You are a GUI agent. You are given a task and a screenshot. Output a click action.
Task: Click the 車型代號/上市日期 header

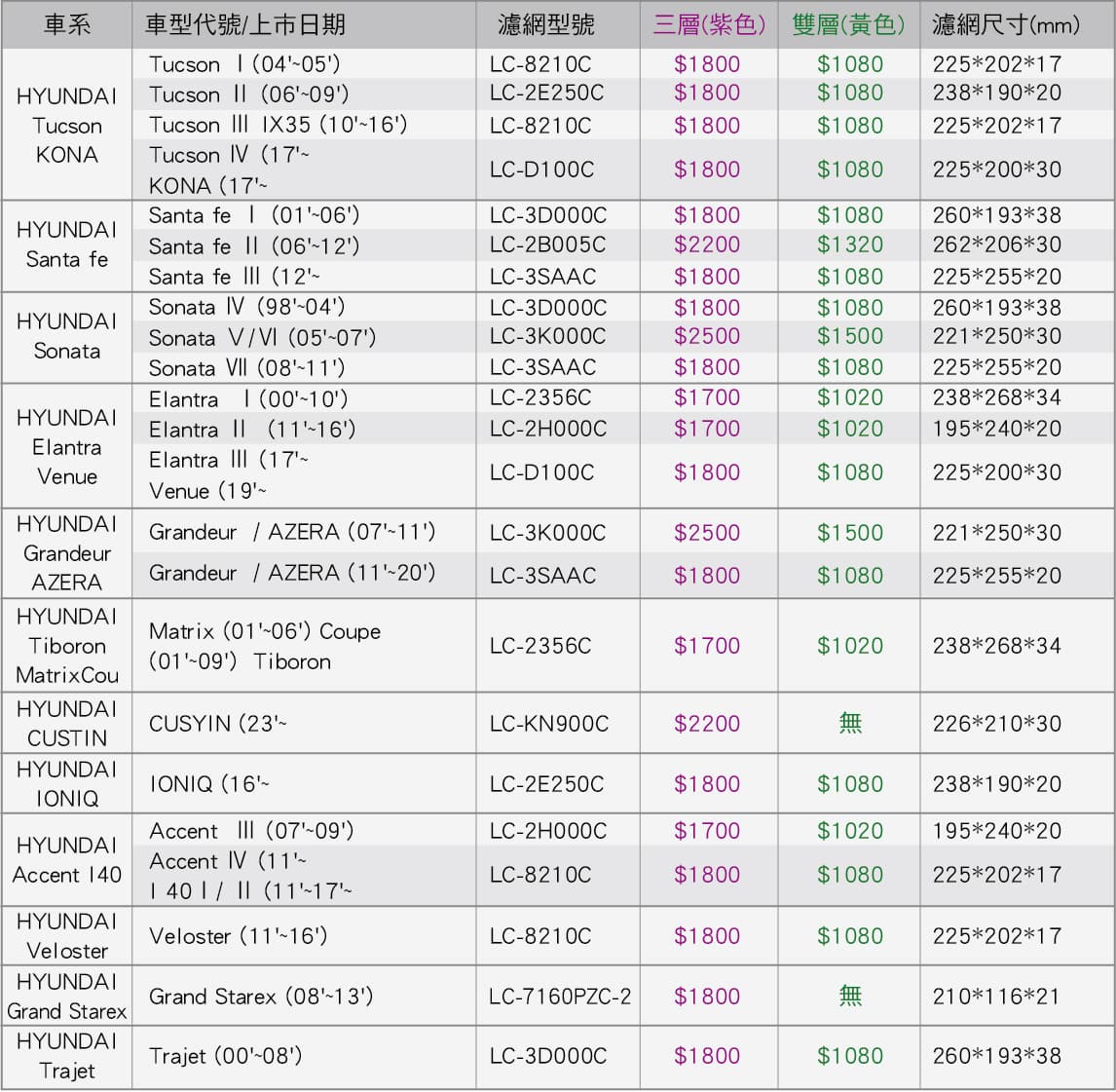click(x=245, y=25)
